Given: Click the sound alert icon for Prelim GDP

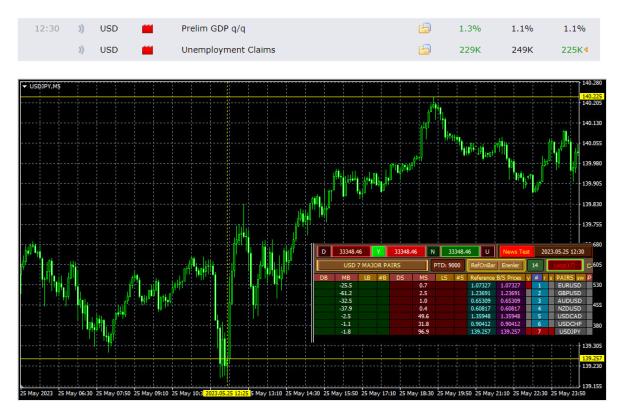Looking at the screenshot, I should coord(81,29).
